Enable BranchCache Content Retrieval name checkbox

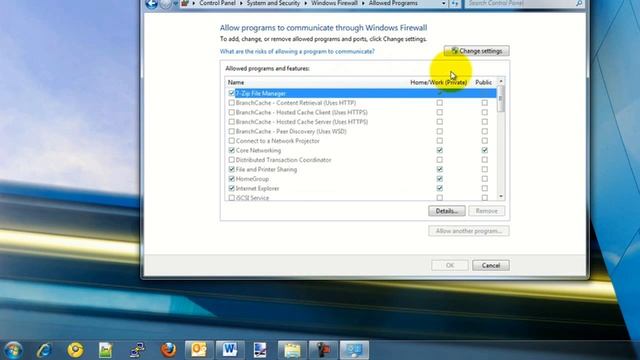click(232, 103)
